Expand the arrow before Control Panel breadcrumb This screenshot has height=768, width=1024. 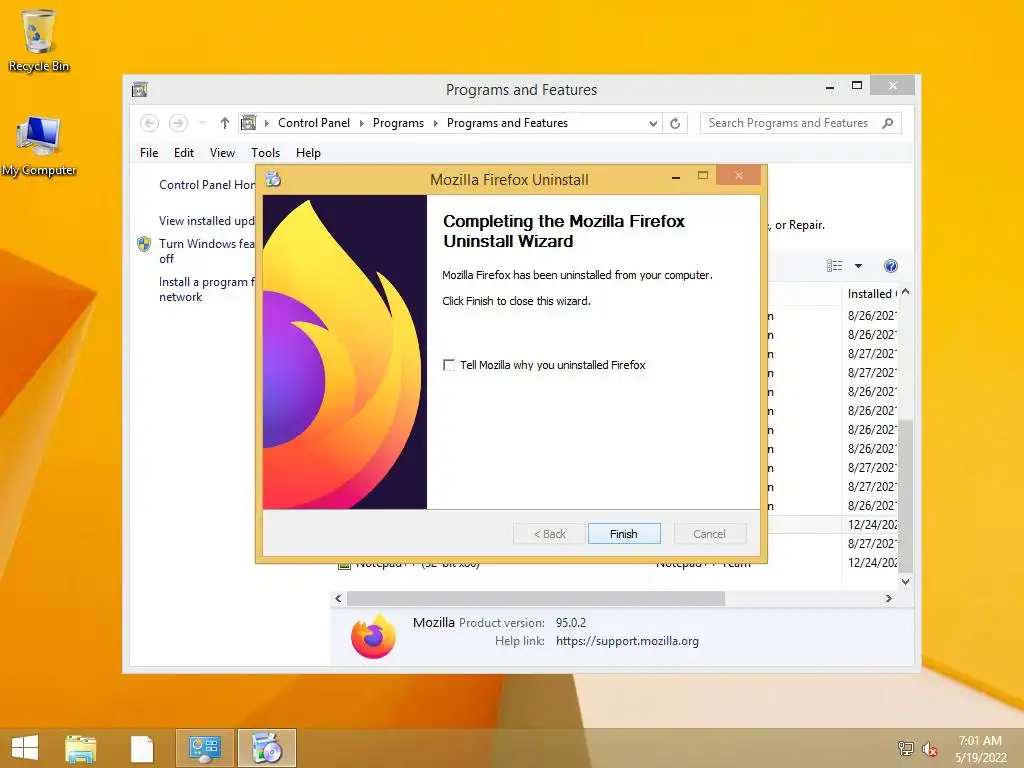(266, 123)
